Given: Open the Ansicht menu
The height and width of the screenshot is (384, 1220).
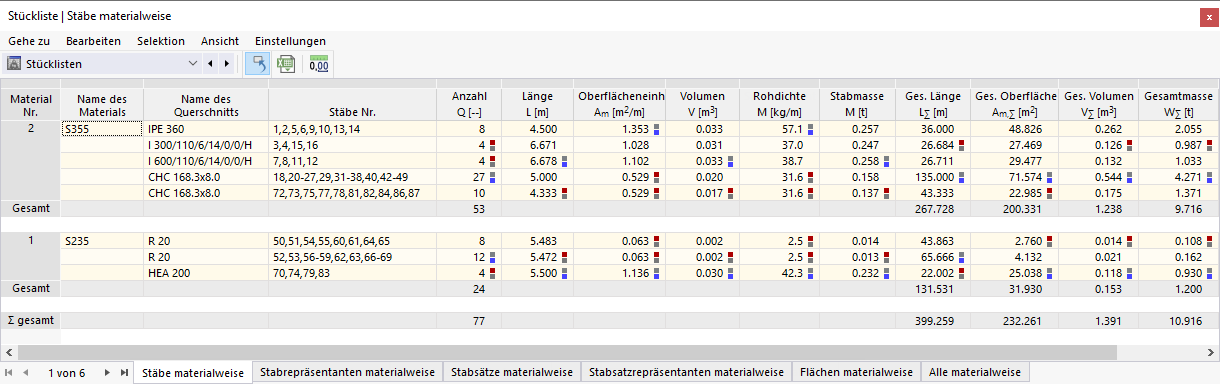Looking at the screenshot, I should (x=219, y=41).
